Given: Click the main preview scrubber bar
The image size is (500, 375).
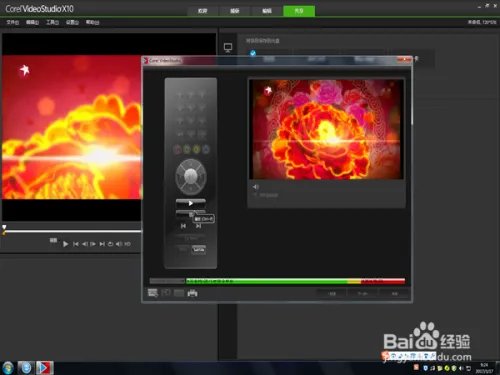Looking at the screenshot, I should [x=71, y=231].
